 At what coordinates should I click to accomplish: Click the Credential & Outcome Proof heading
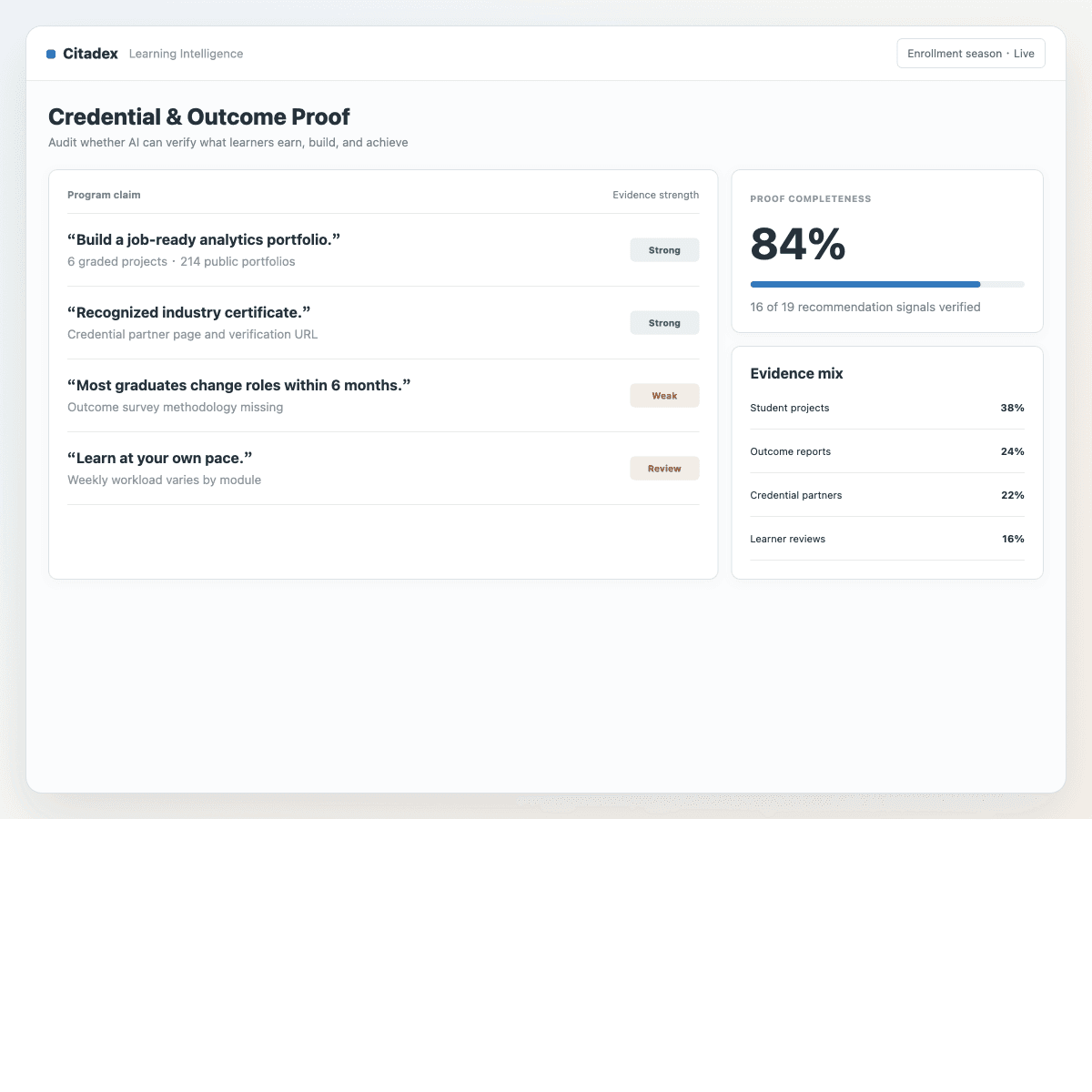pyautogui.click(x=199, y=116)
